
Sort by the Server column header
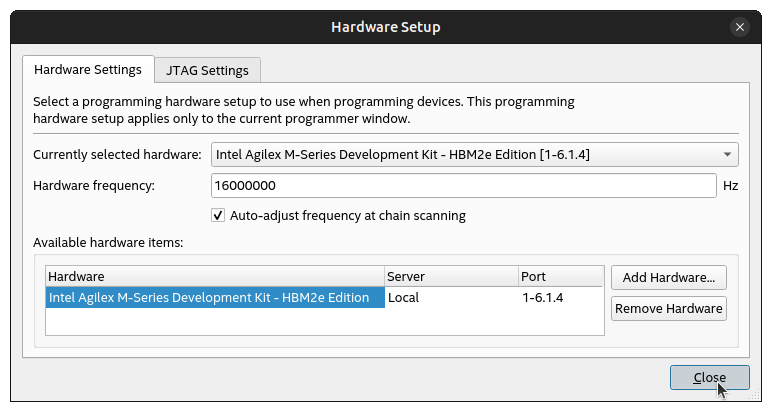tap(450, 276)
